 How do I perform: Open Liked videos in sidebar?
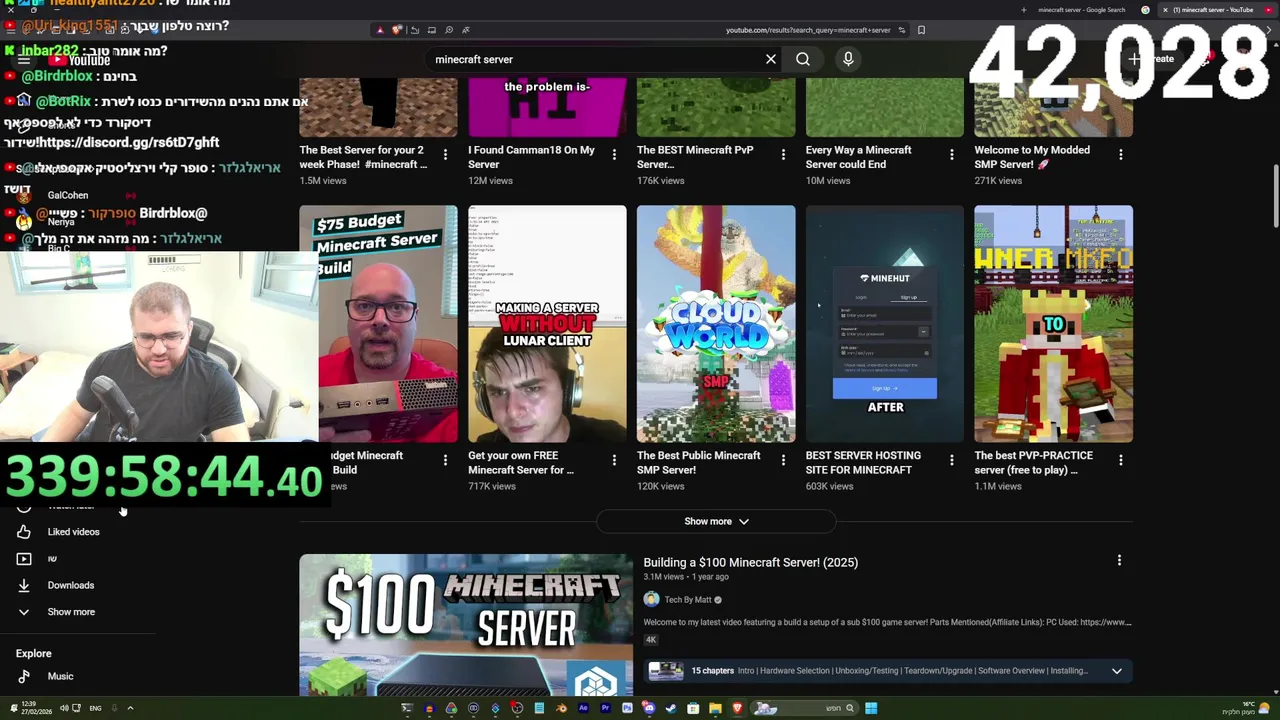pos(73,532)
